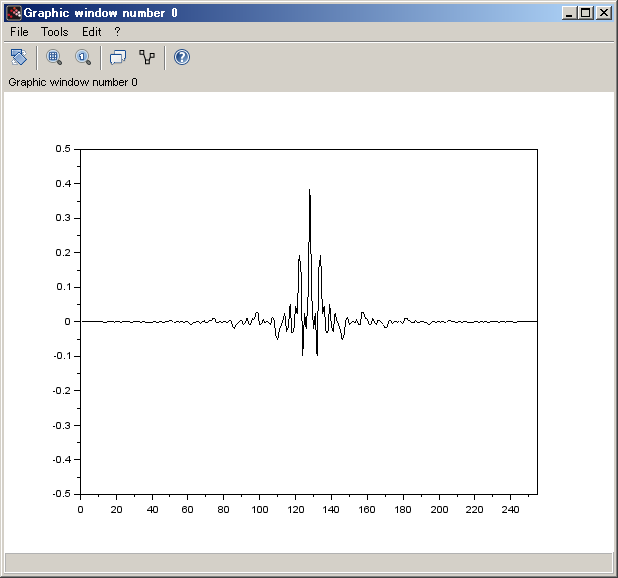
Task: Activate the zoom area magnifier tool
Action: 54,57
